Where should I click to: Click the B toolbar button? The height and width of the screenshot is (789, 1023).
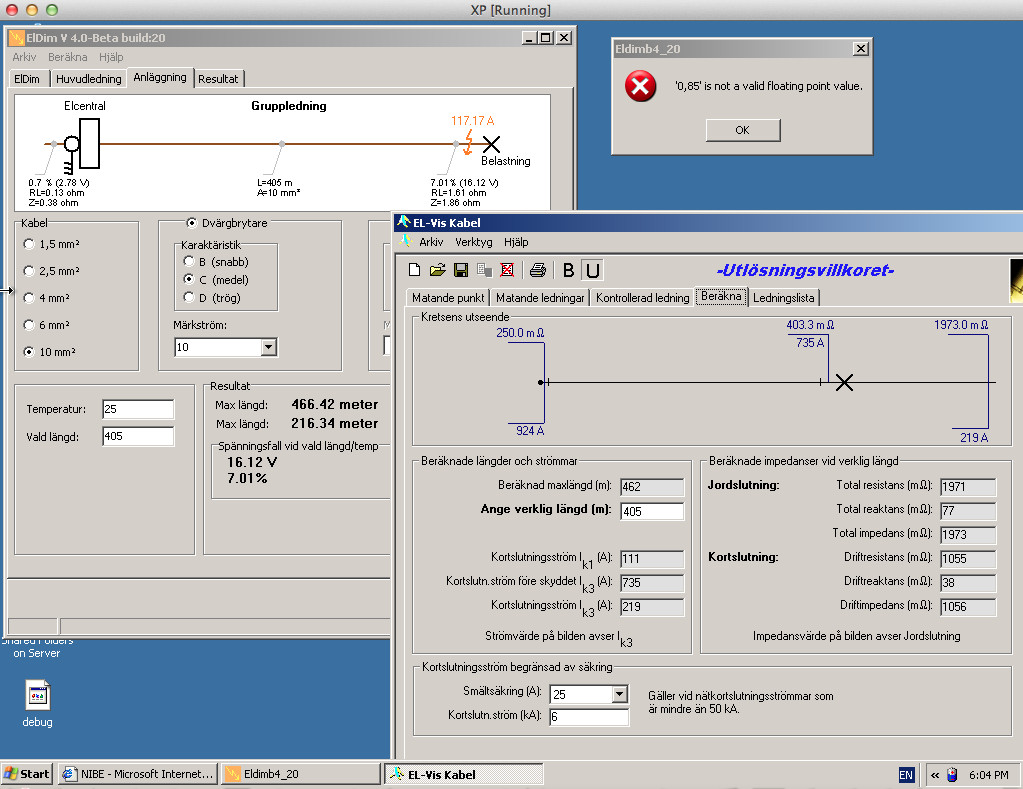[569, 270]
